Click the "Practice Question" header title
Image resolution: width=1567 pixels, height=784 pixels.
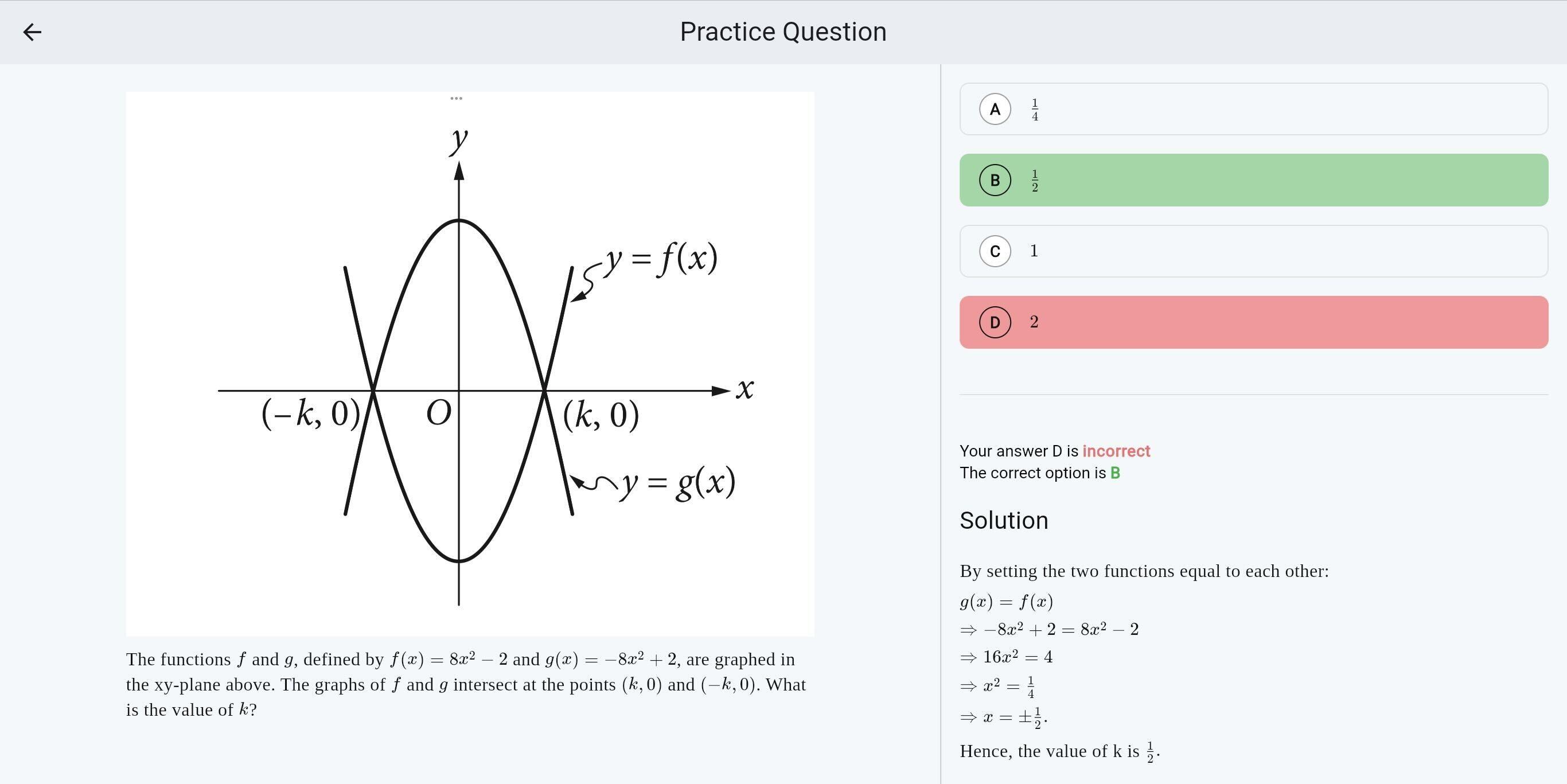tap(783, 32)
